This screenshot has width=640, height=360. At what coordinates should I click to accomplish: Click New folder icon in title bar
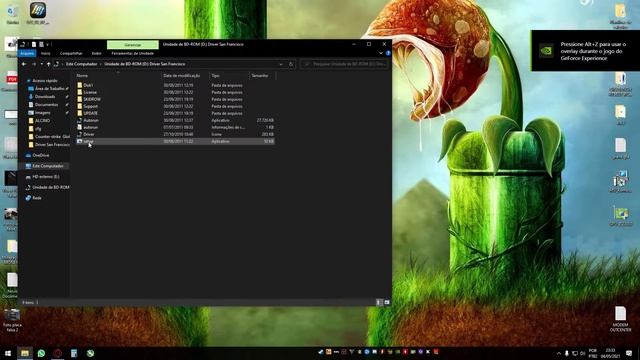coord(41,44)
